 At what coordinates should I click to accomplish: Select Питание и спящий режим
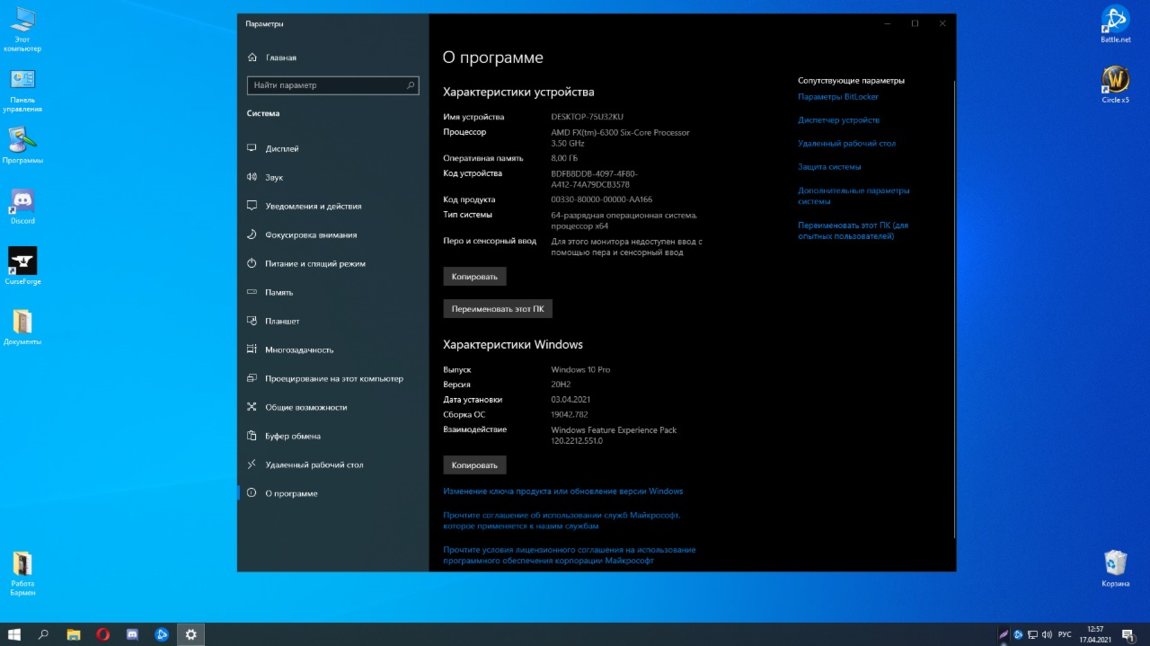coord(314,264)
